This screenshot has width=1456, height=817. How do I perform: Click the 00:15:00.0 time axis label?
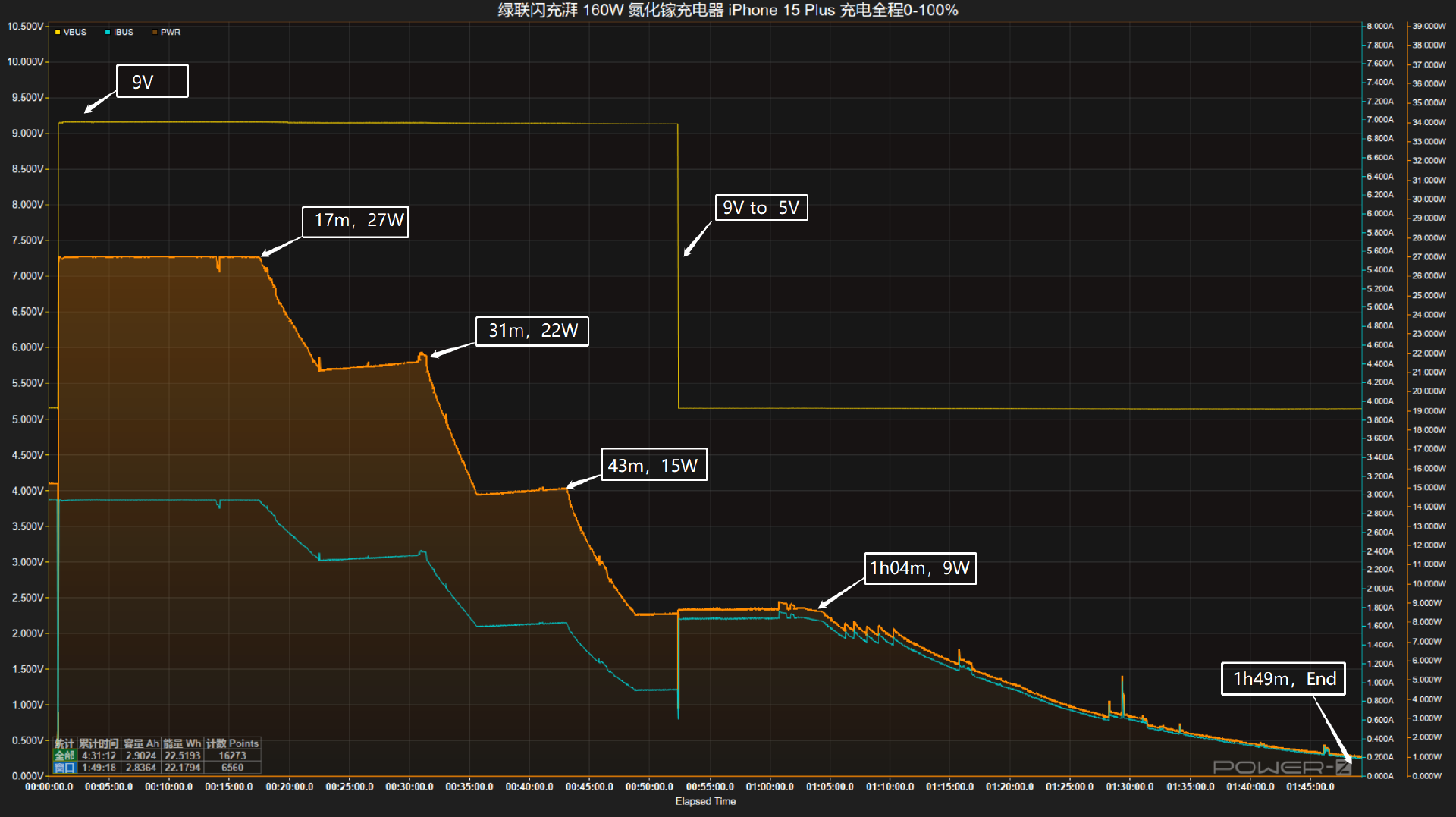pos(229,787)
